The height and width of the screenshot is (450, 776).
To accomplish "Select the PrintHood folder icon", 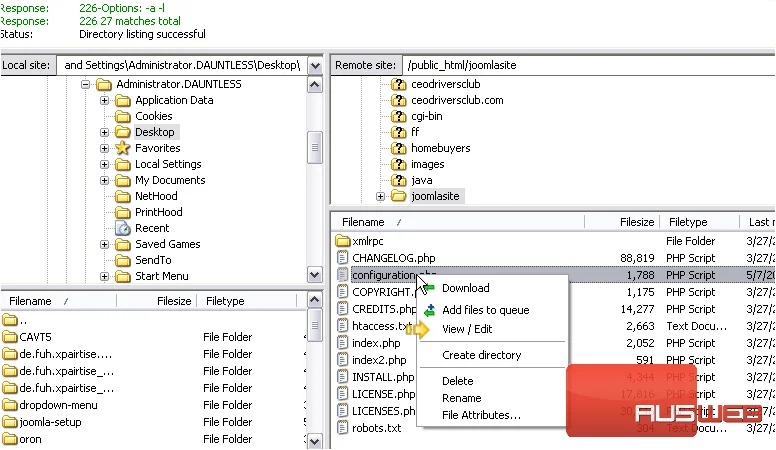I will point(123,212).
